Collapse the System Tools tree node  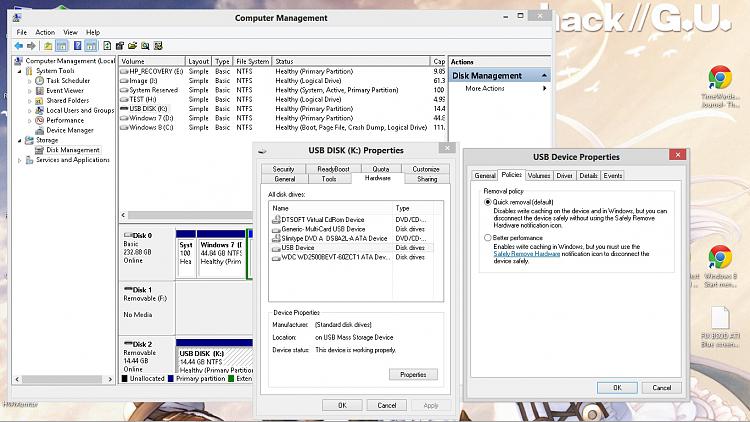click(20, 71)
